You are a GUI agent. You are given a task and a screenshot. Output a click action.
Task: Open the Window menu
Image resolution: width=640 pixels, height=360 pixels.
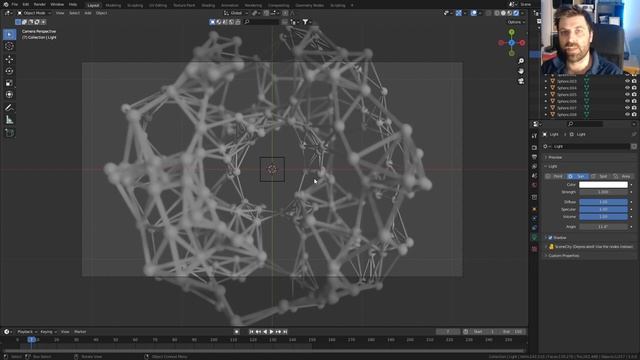coord(57,4)
